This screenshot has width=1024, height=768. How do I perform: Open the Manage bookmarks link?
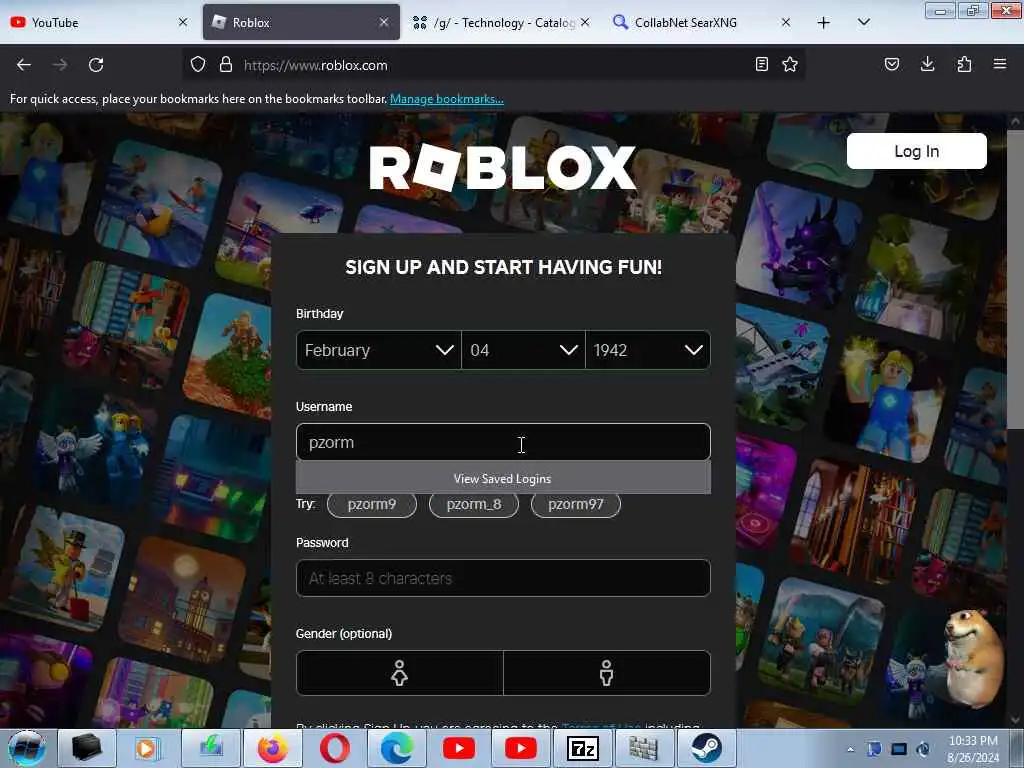pyautogui.click(x=447, y=99)
